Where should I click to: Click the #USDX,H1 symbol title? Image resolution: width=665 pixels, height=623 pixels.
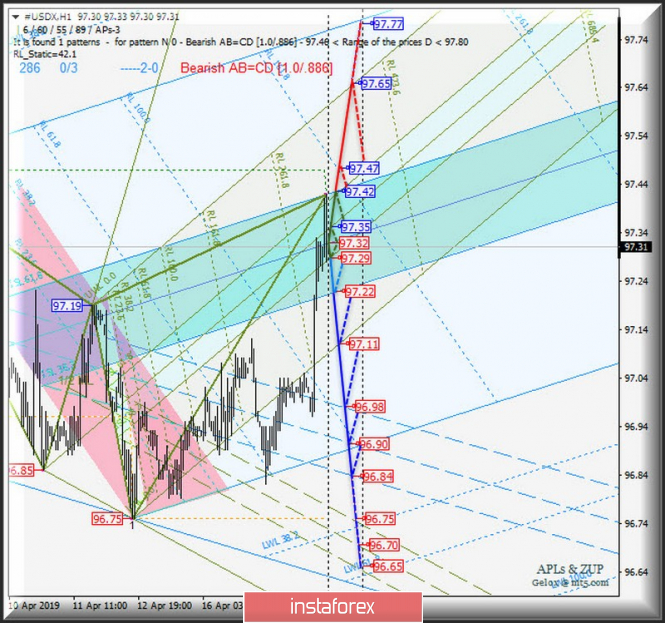tap(48, 17)
